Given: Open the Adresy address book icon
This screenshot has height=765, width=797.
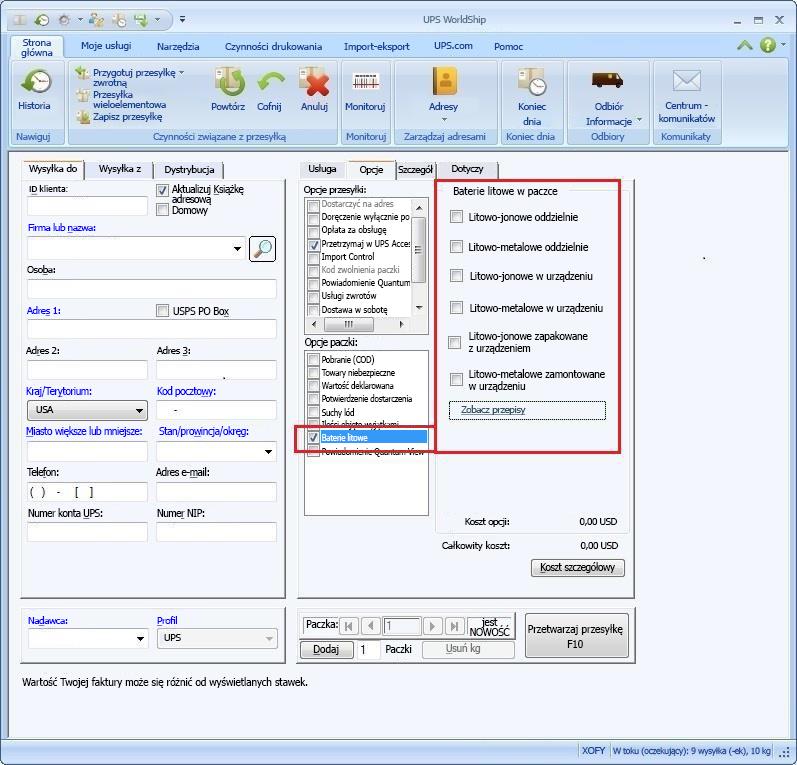Looking at the screenshot, I should point(445,81).
